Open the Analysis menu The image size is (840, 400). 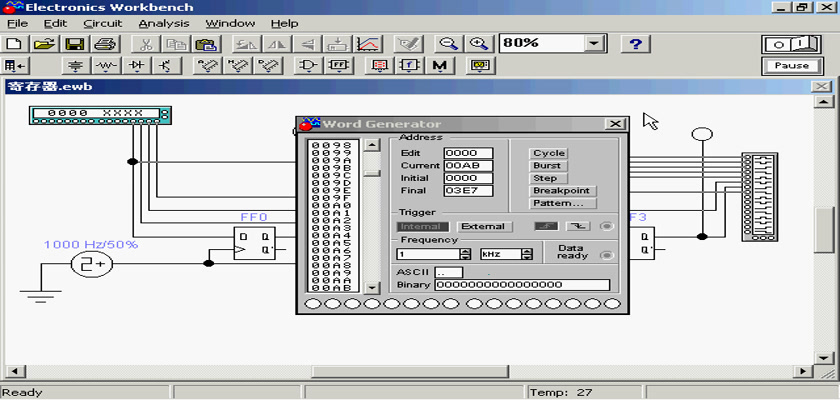click(x=163, y=23)
